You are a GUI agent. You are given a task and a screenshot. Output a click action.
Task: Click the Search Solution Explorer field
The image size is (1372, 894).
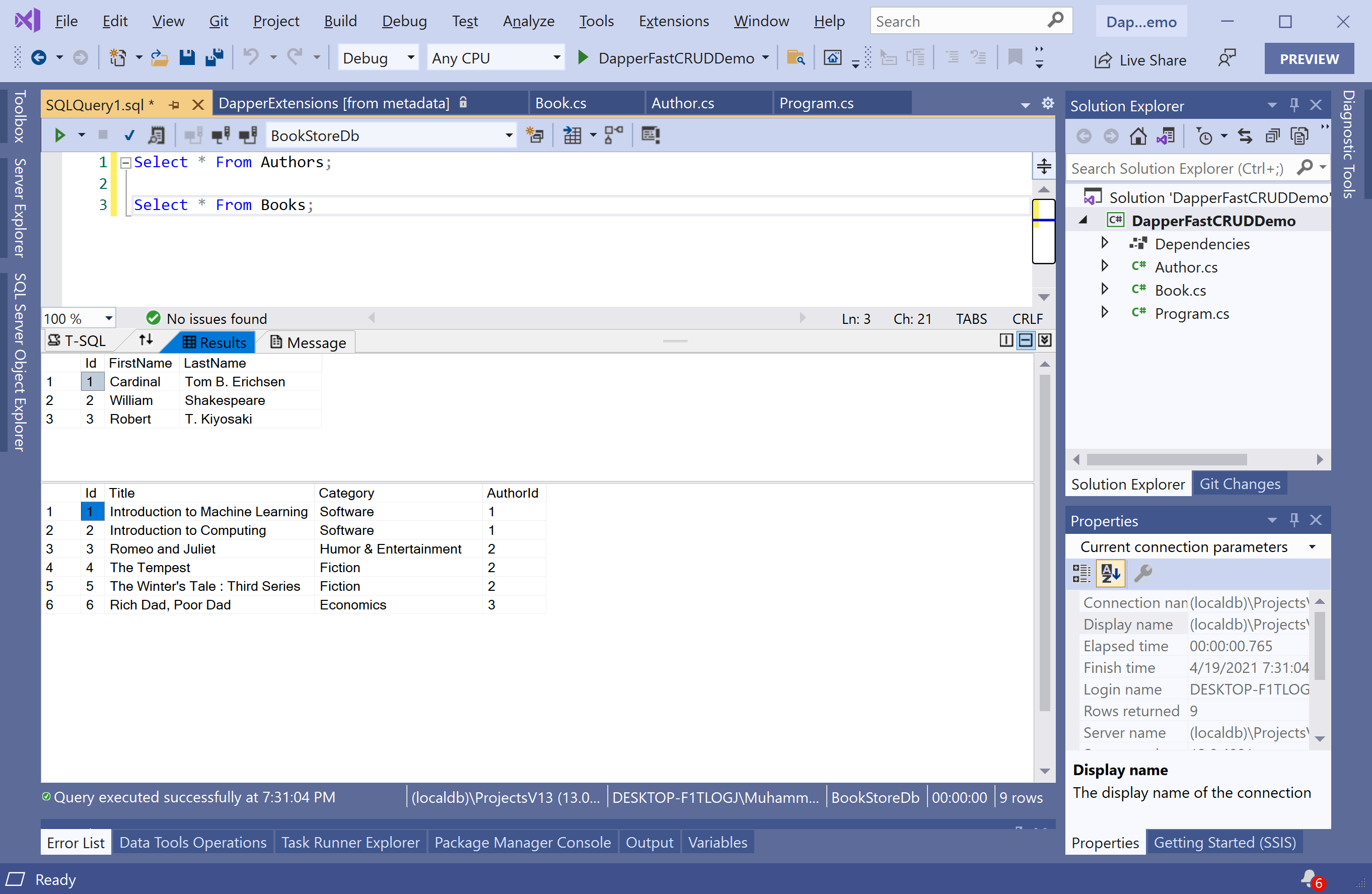click(x=1176, y=168)
